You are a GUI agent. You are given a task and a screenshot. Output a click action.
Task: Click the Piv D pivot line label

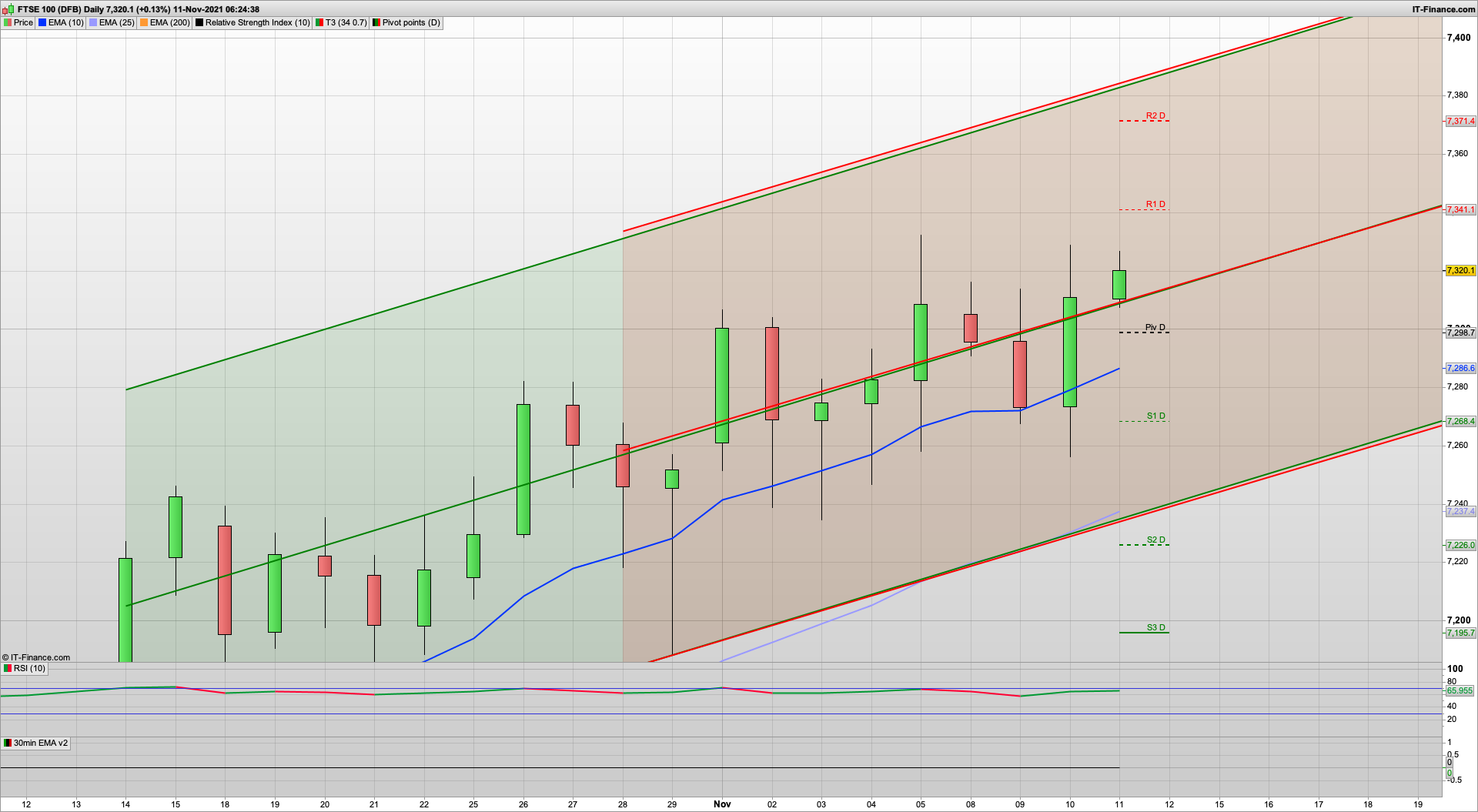1155,328
